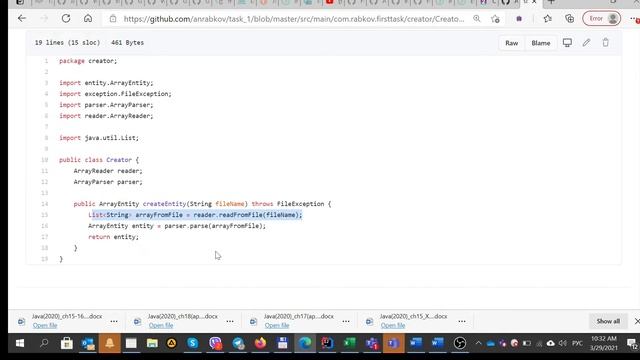Viewport: 640px width, 360px height.
Task: Open Viber from taskbar
Action: 216,343
